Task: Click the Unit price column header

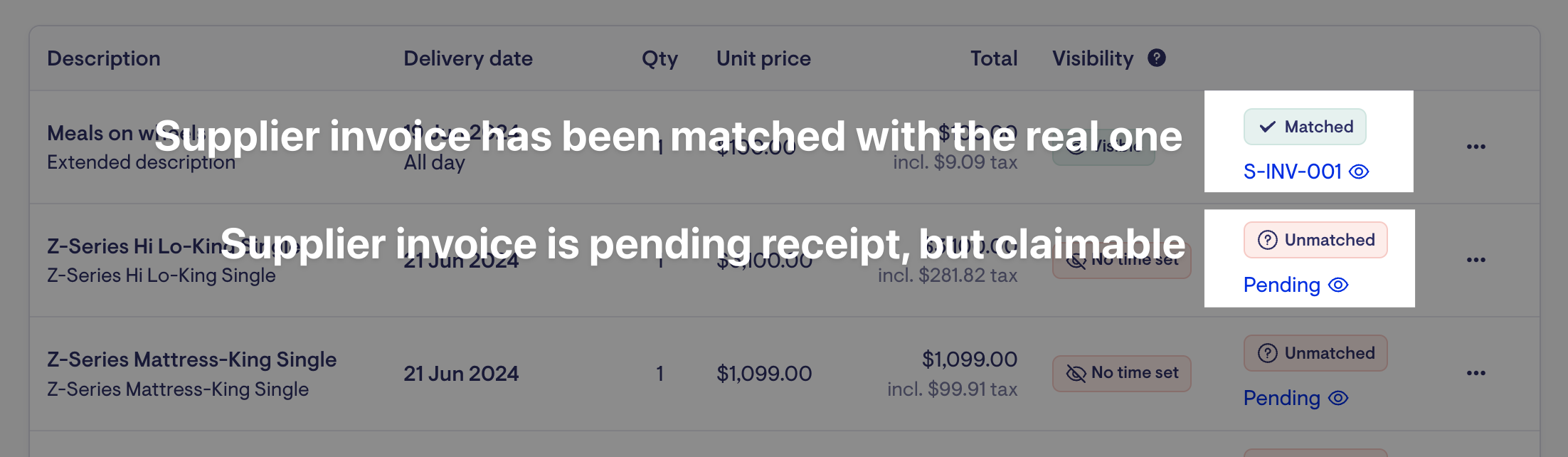Action: [763, 58]
